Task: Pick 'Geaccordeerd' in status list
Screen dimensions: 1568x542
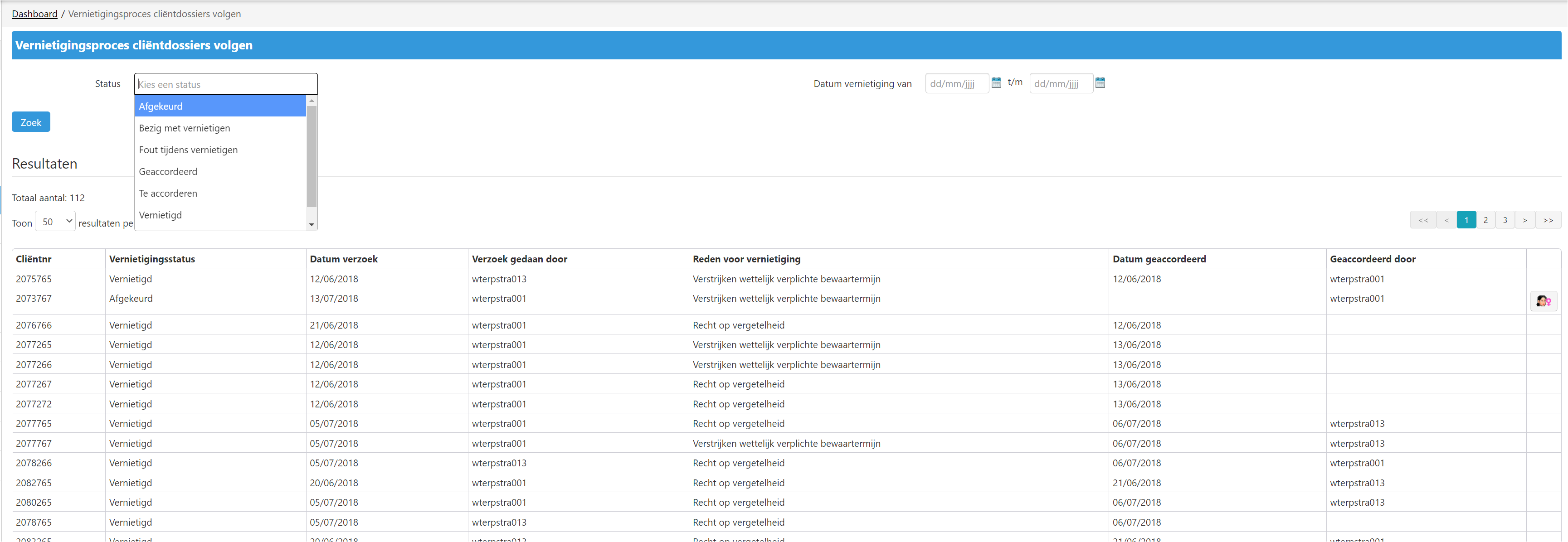Action: coord(220,172)
